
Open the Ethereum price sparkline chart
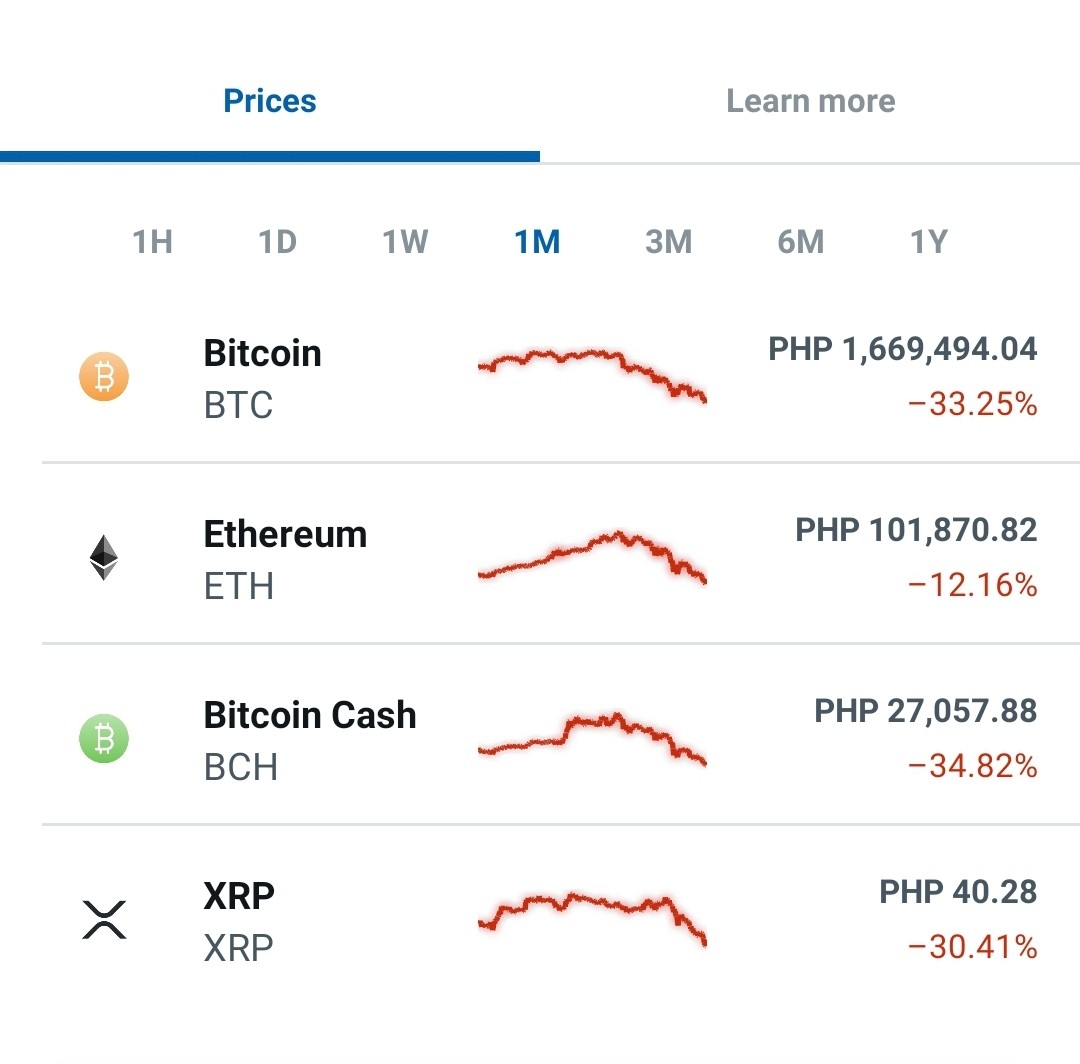pos(592,557)
